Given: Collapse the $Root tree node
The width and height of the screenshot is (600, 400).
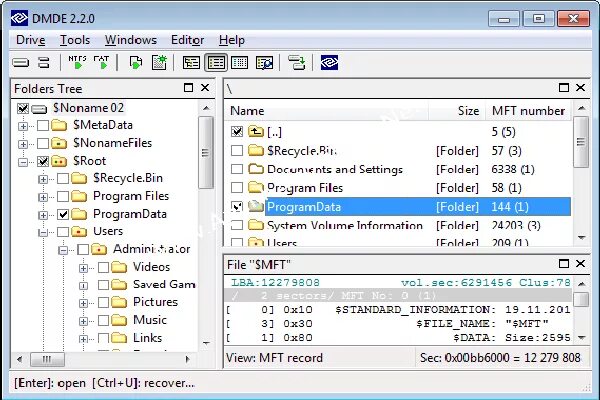Looking at the screenshot, I should coord(23,162).
